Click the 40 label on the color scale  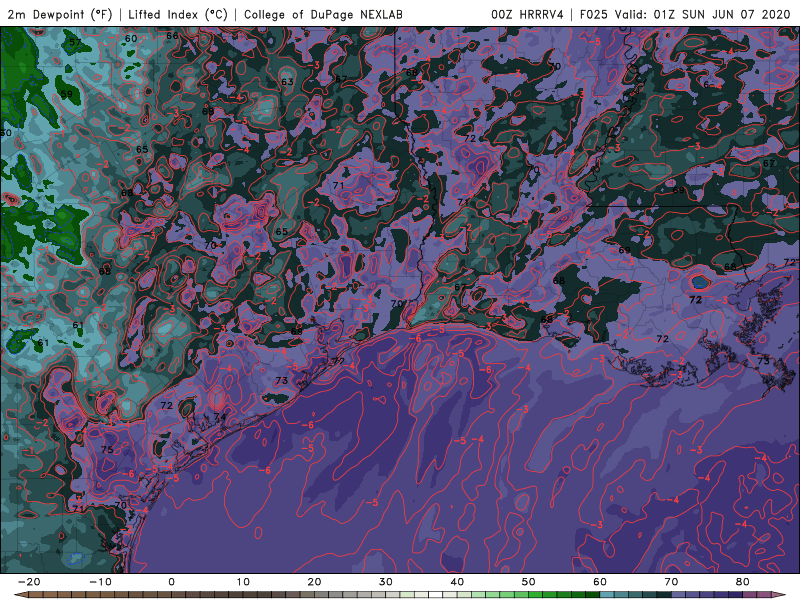[457, 582]
